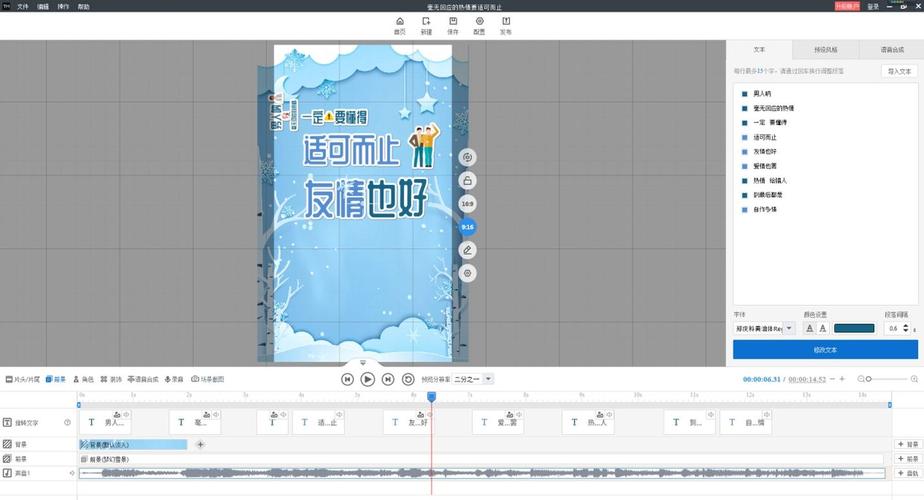The height and width of the screenshot is (500, 924).
Task: Switch canvas ratio to 16:9
Action: (467, 204)
